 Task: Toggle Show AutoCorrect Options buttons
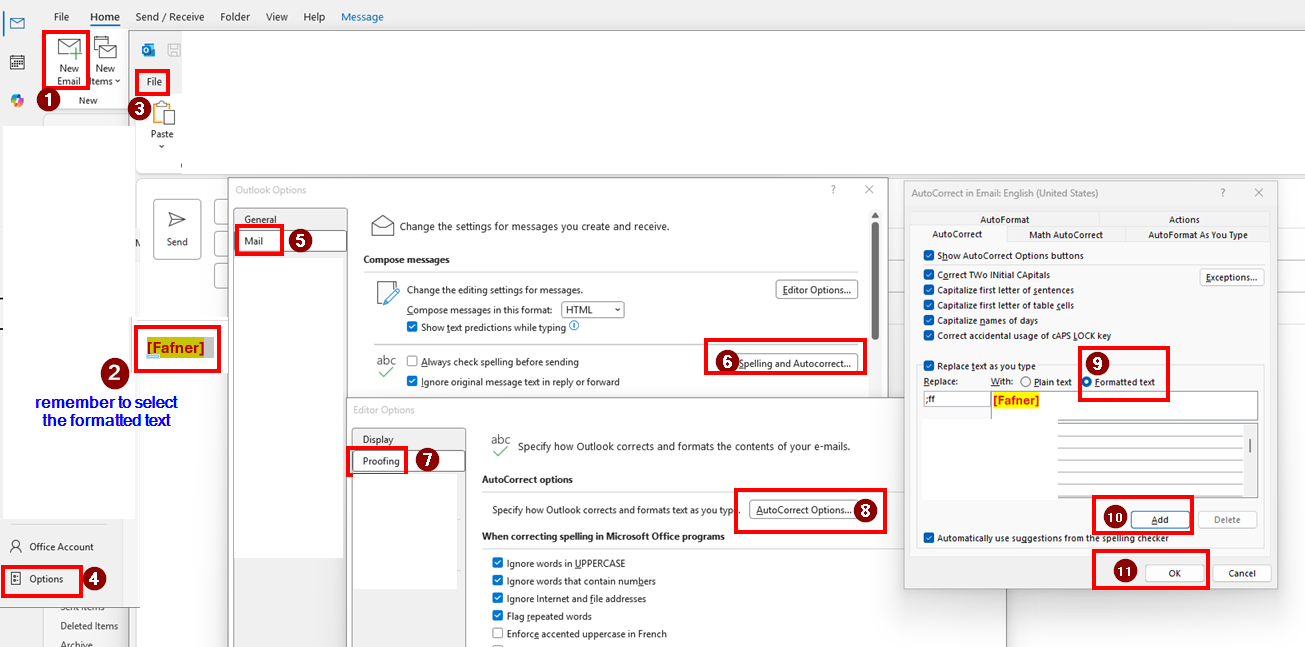[930, 256]
